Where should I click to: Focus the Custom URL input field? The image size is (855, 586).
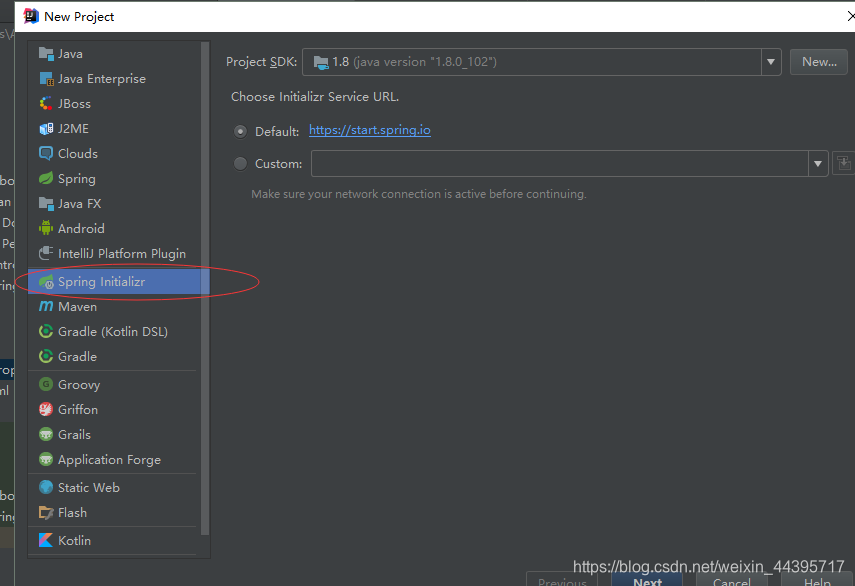560,164
